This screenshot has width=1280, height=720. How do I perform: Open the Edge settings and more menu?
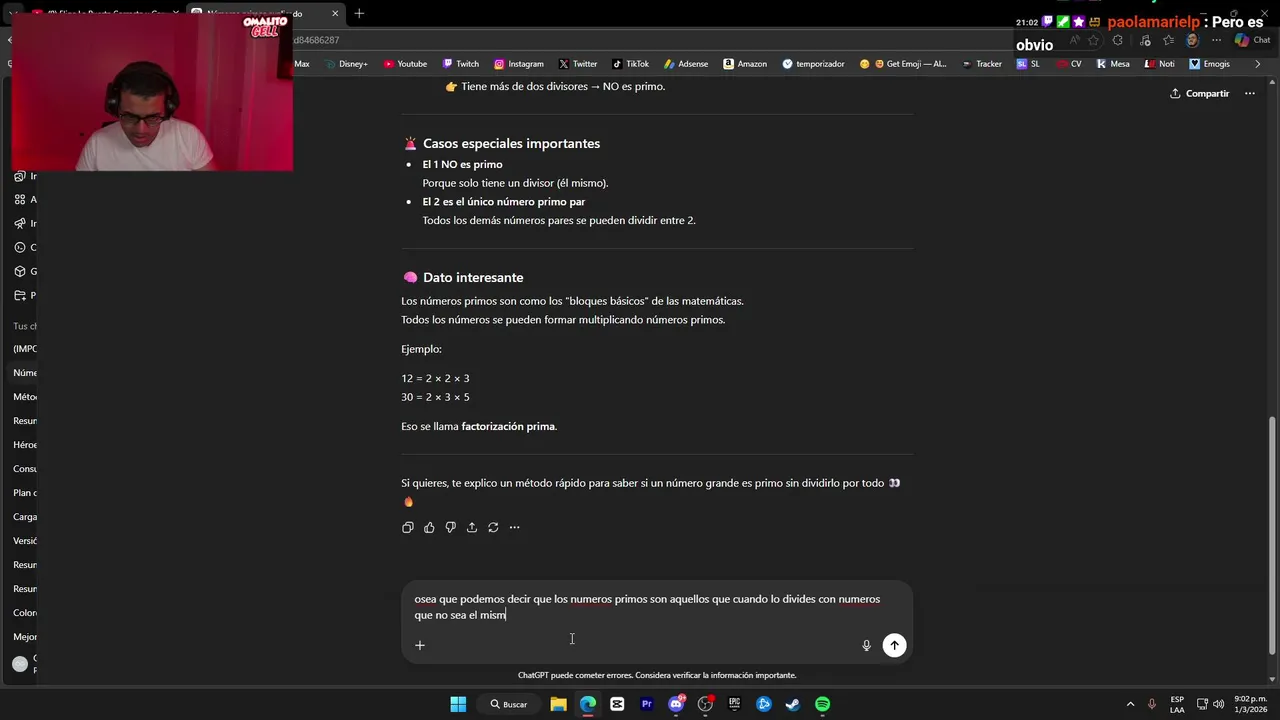tap(1216, 40)
